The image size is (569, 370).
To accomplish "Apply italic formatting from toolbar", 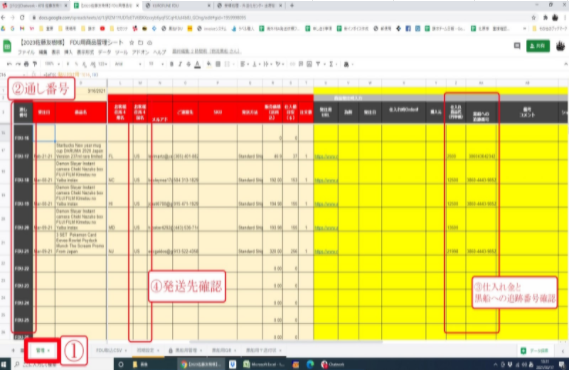I will coord(180,64).
